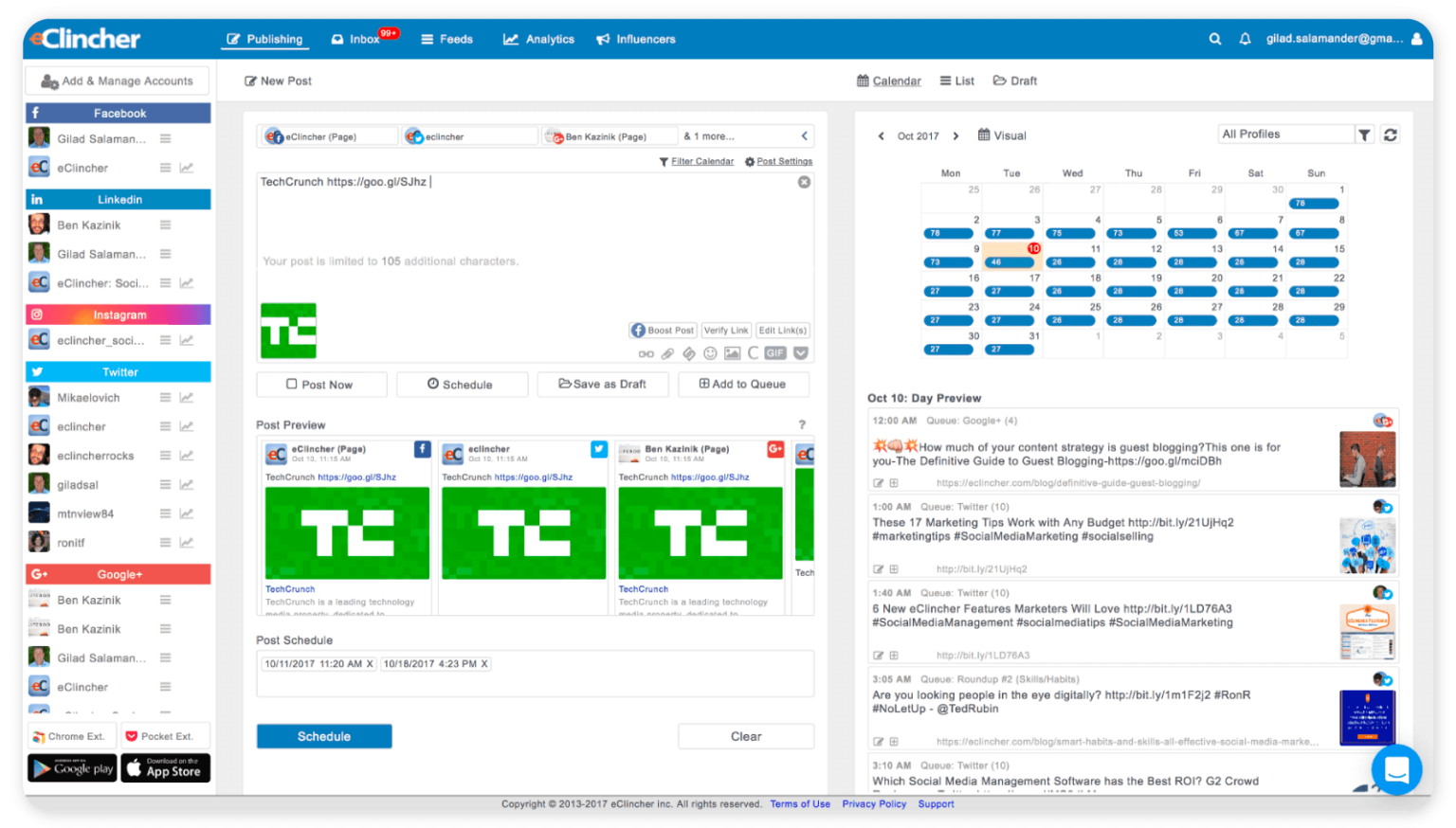Click the paperclip attachment icon

pyautogui.click(x=666, y=353)
